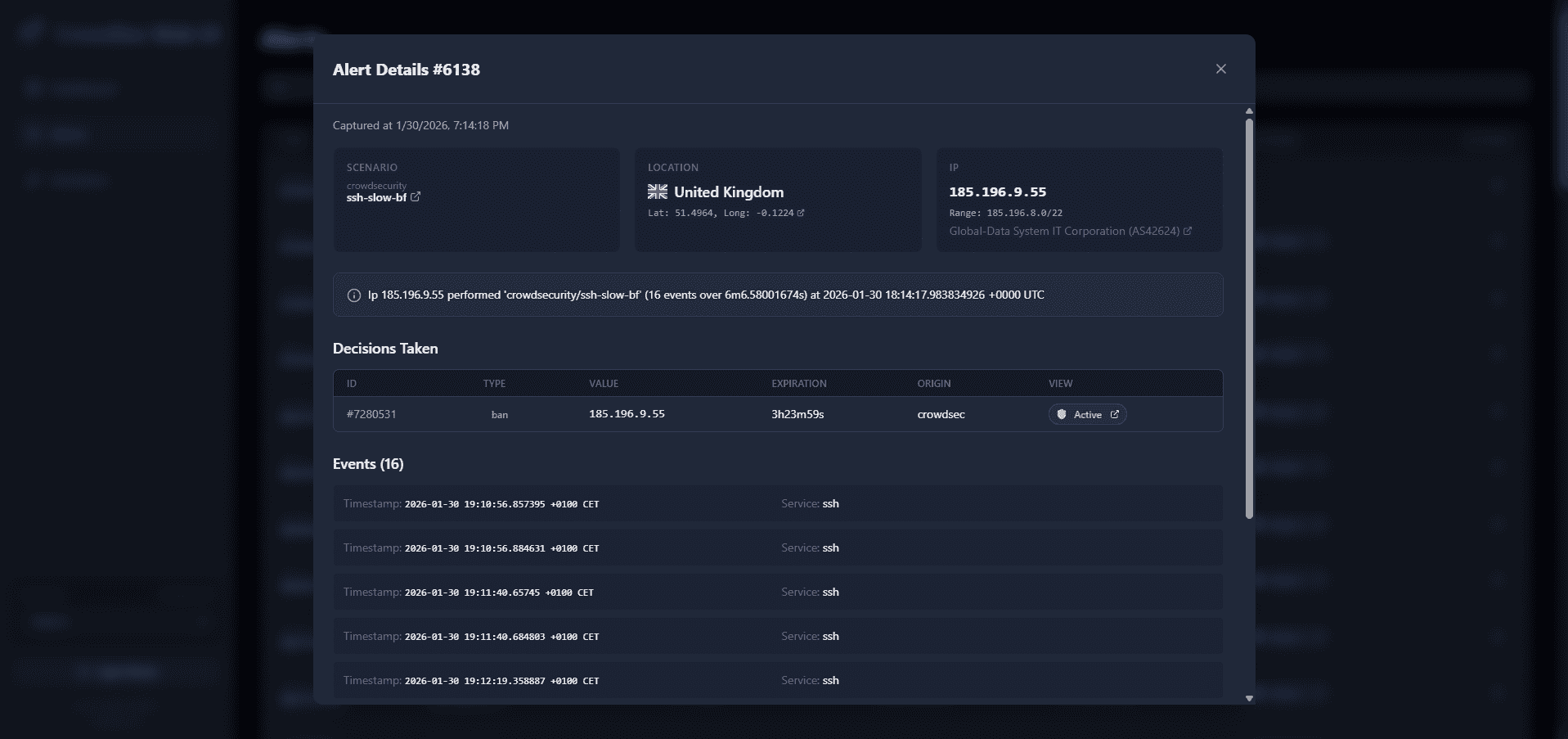1568x739 pixels.
Task: Click the info icon in the alert message
Action: tap(354, 295)
